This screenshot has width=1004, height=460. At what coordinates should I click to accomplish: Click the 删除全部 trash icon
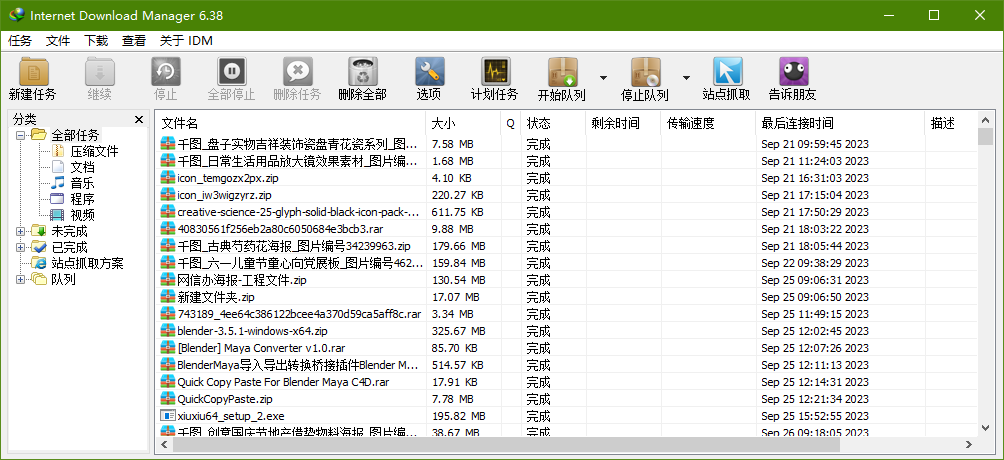point(363,72)
